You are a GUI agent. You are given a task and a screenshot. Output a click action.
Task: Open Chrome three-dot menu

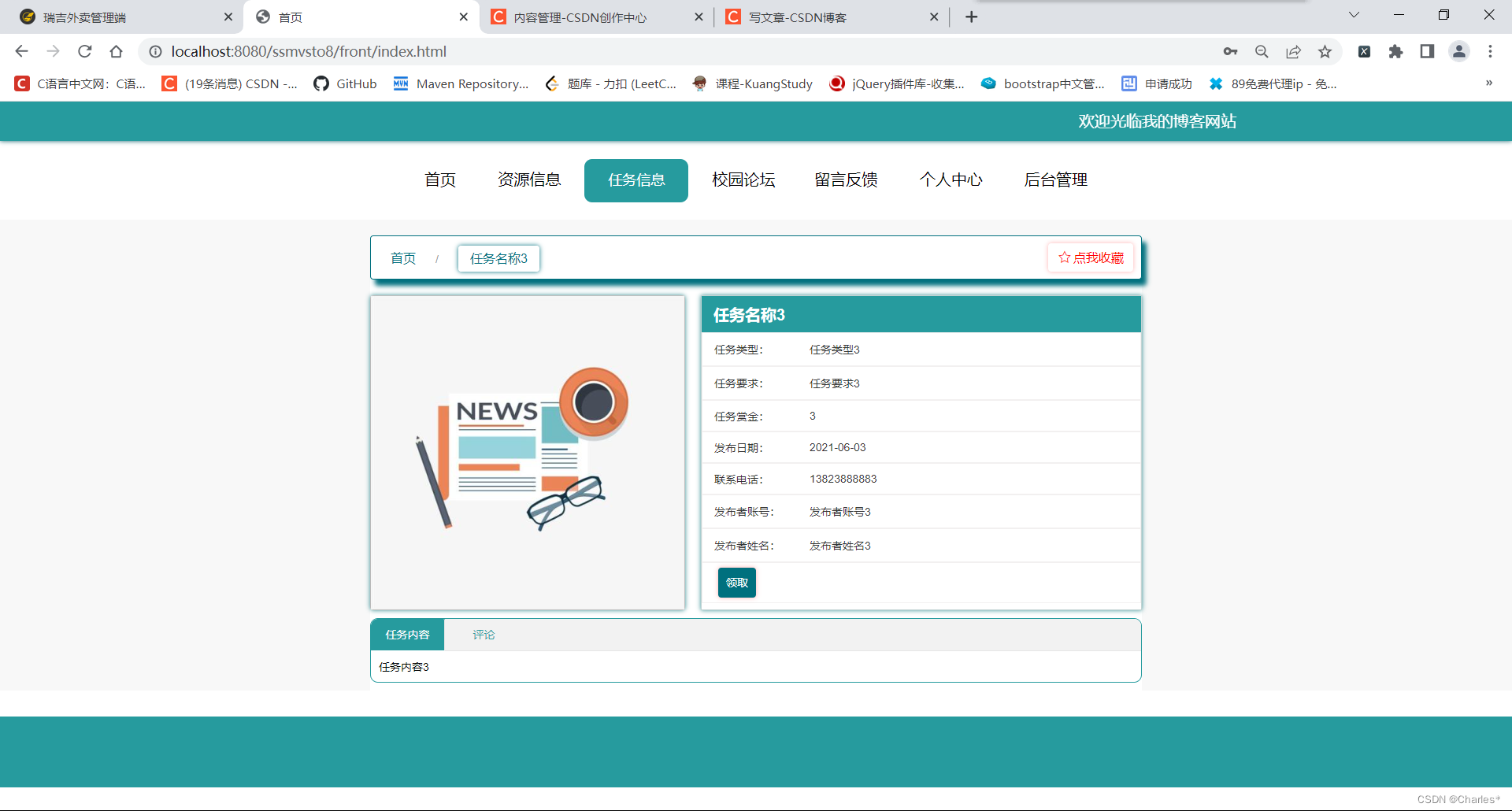(1490, 51)
